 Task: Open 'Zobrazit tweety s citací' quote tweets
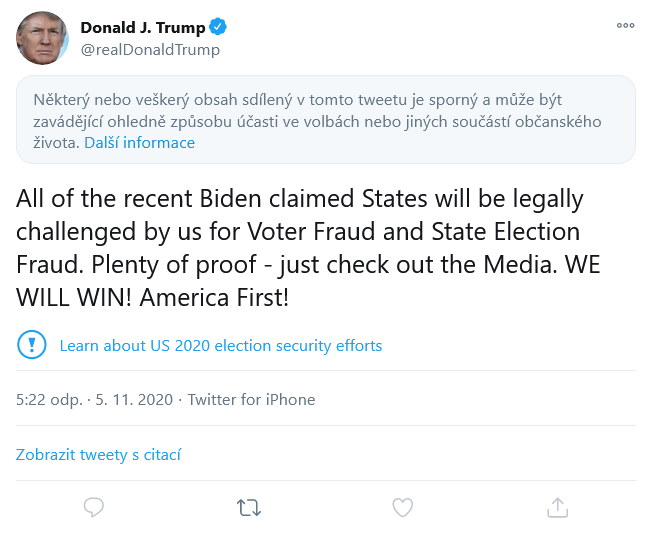(98, 455)
